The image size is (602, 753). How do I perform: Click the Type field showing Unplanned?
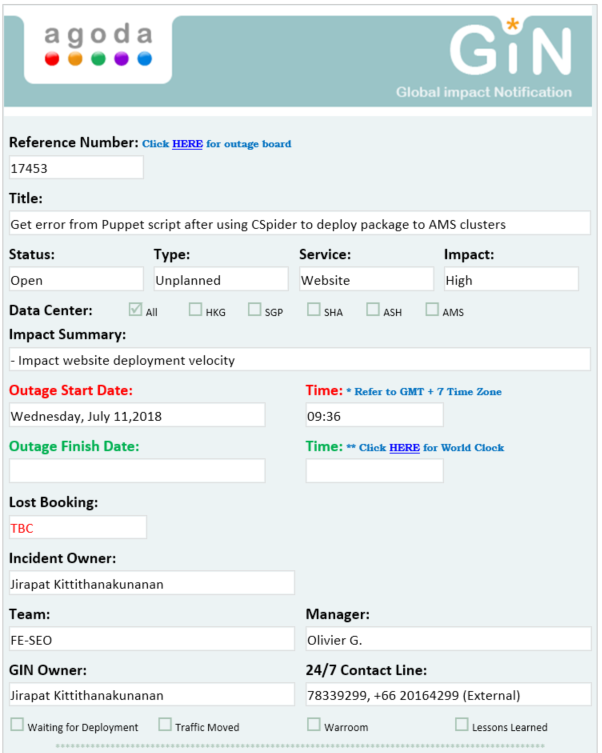221,279
